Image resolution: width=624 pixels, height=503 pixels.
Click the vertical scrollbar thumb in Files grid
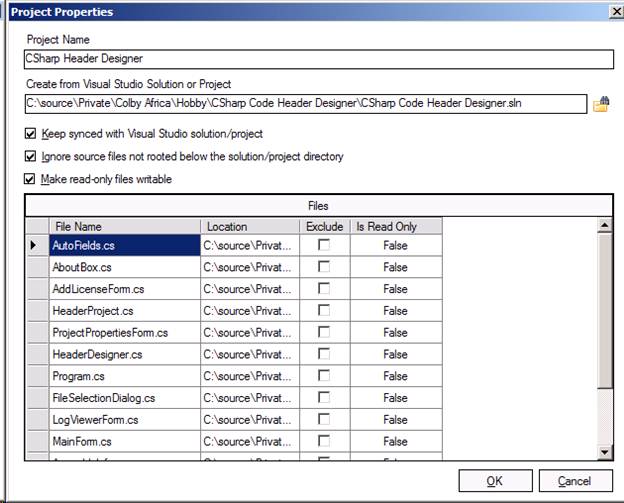pos(605,310)
